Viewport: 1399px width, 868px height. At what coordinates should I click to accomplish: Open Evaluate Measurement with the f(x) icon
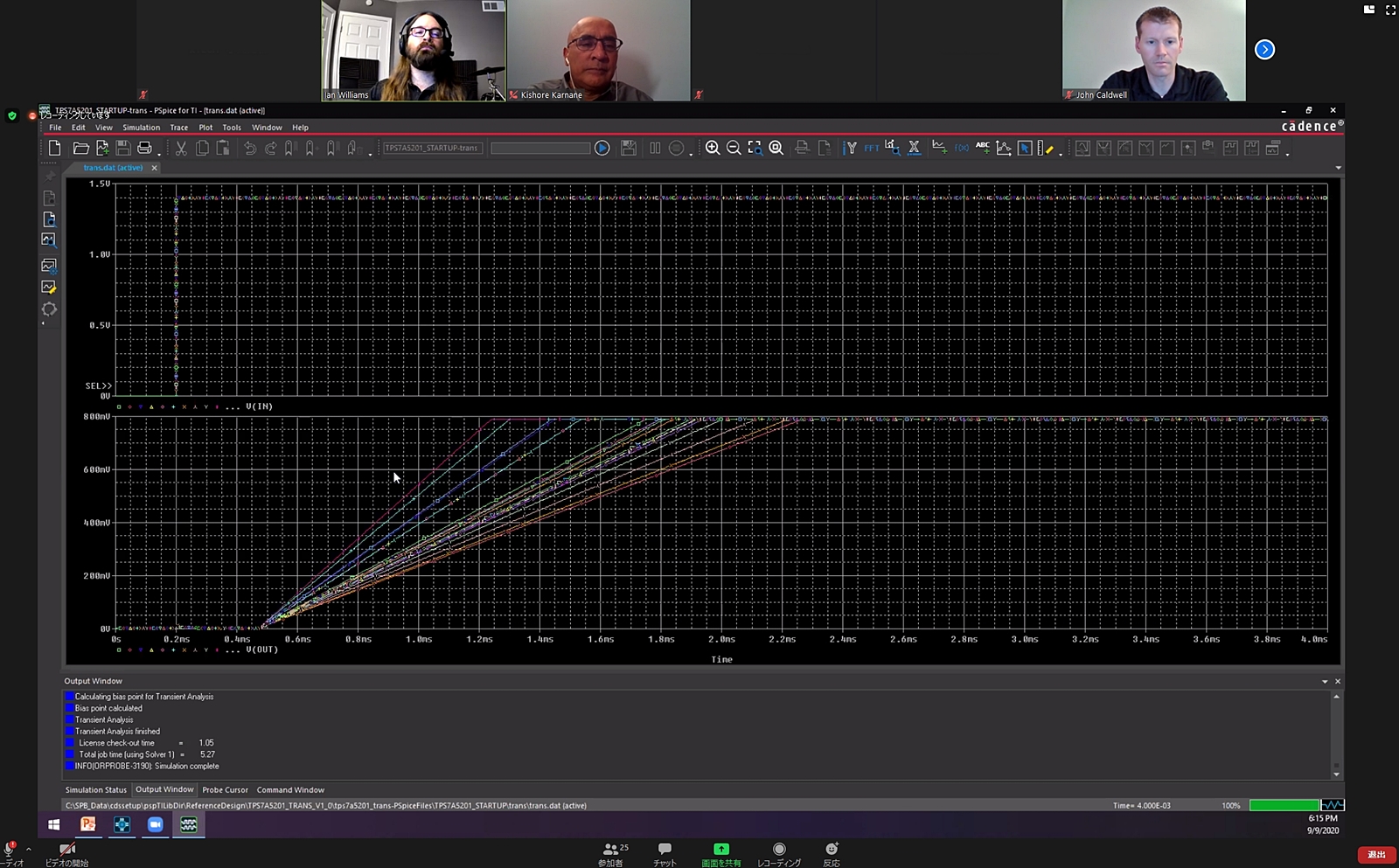tap(962, 149)
